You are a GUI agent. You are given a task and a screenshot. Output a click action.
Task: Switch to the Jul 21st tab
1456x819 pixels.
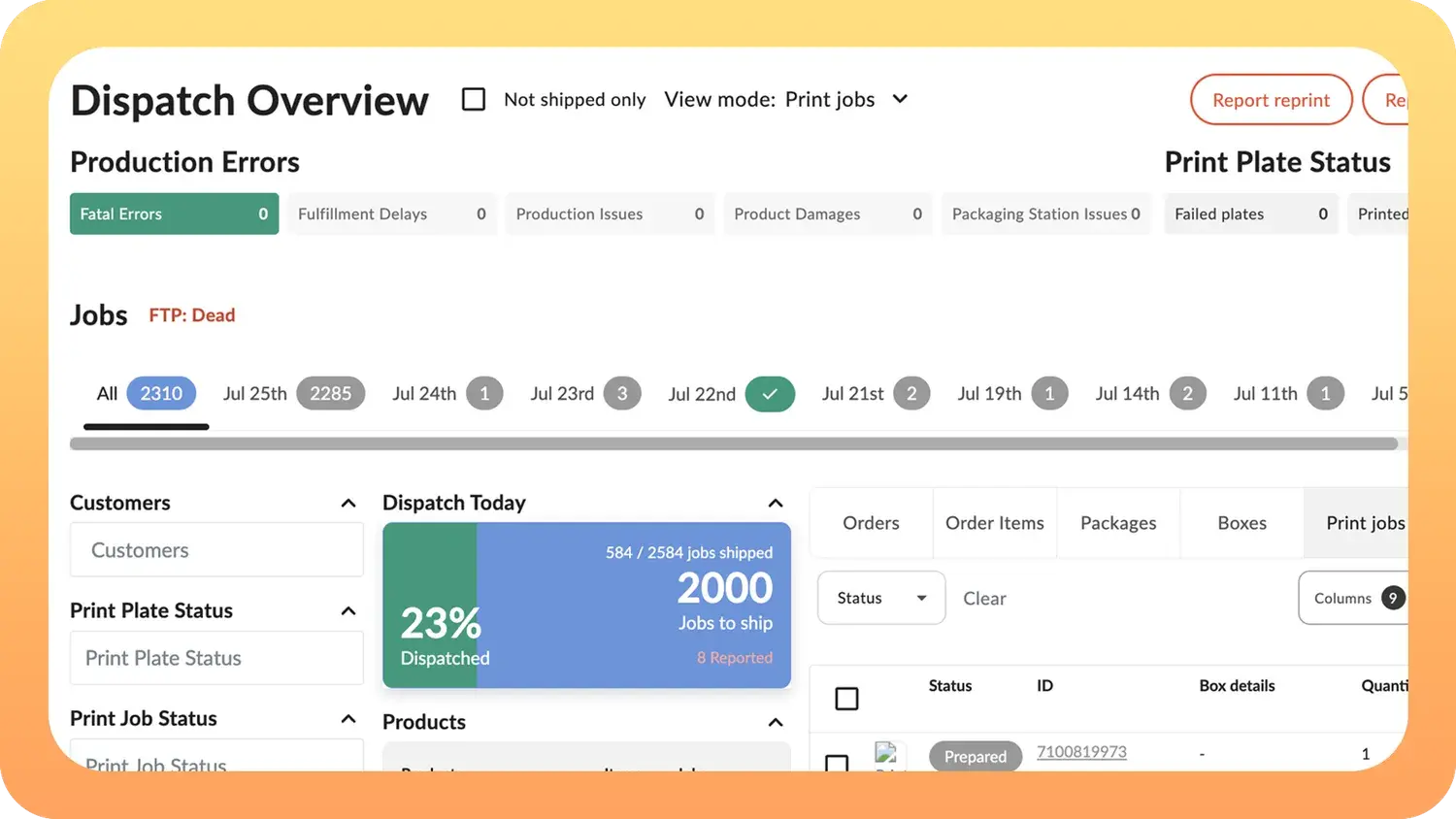click(876, 394)
